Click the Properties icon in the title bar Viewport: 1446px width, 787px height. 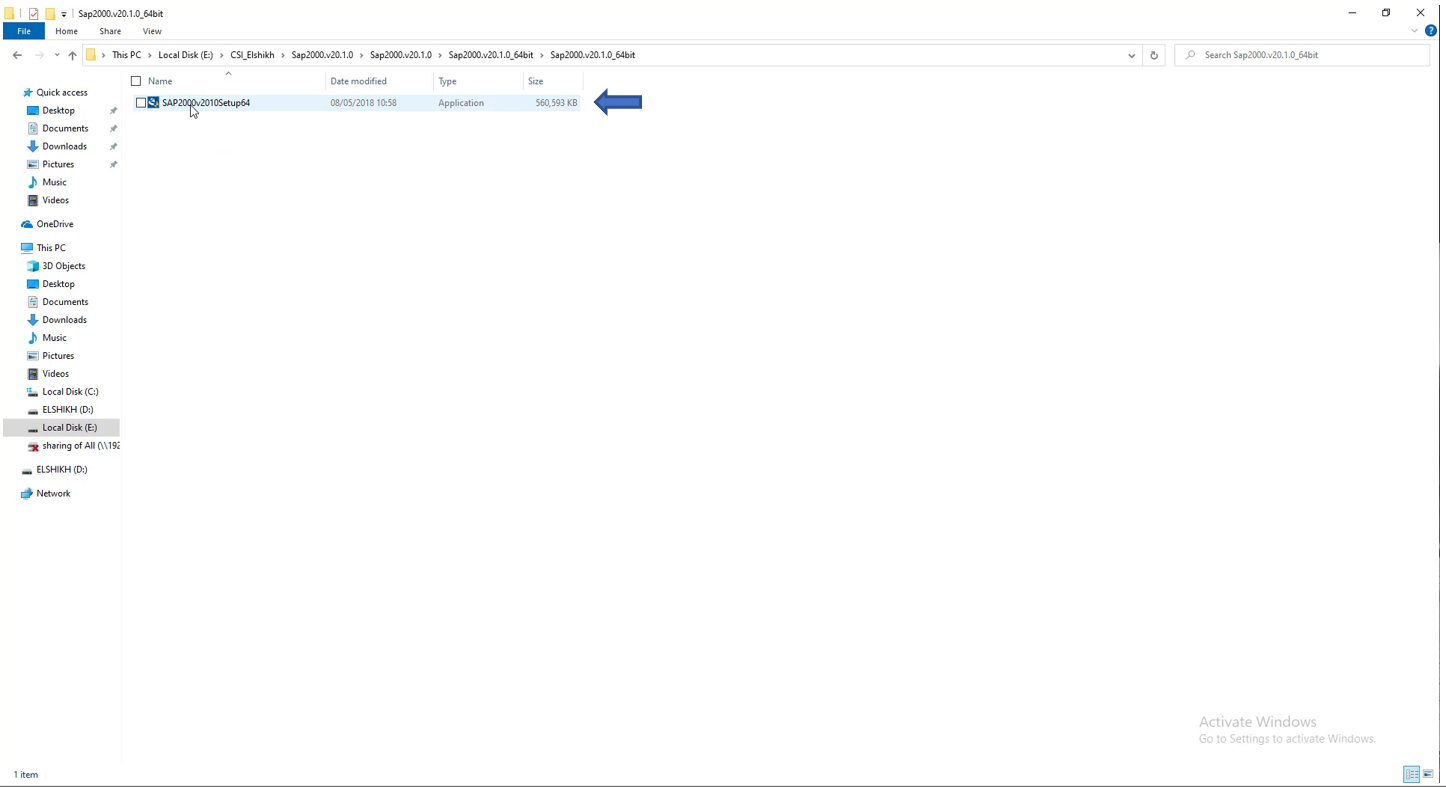click(x=33, y=14)
